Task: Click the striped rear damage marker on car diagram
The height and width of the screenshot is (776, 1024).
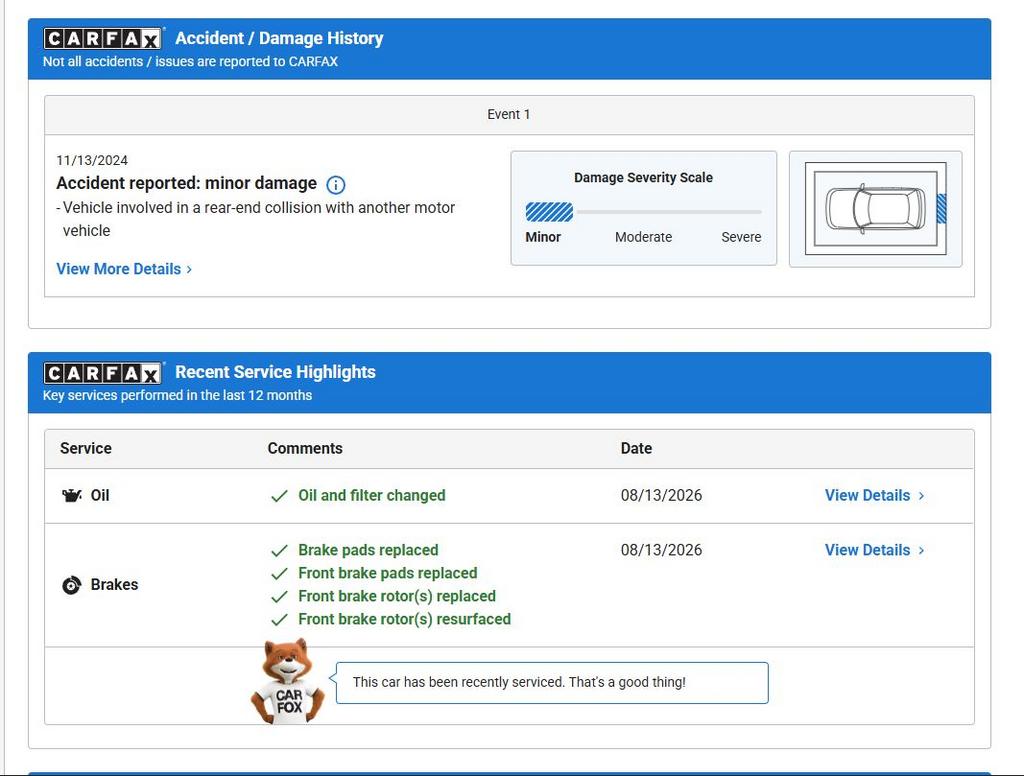Action: [942, 208]
